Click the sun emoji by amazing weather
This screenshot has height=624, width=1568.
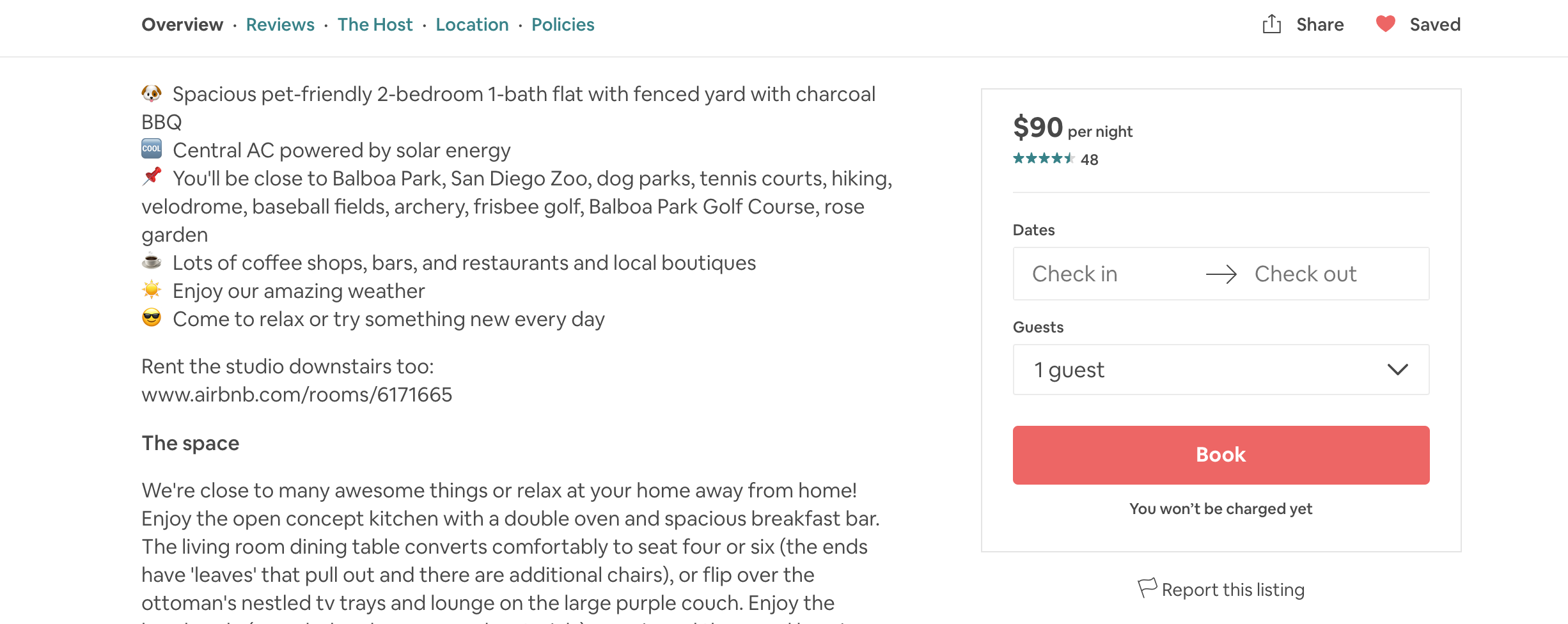(x=152, y=290)
